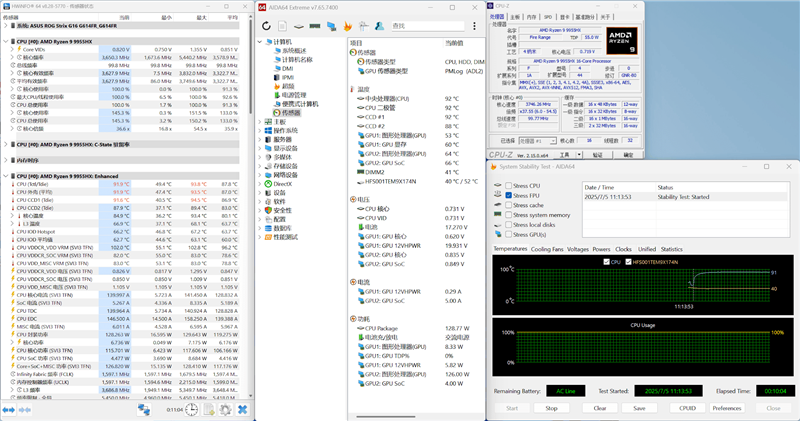
Task: Click the AIDA64 disk benchmark toolbar icon
Action: (x=299, y=26)
